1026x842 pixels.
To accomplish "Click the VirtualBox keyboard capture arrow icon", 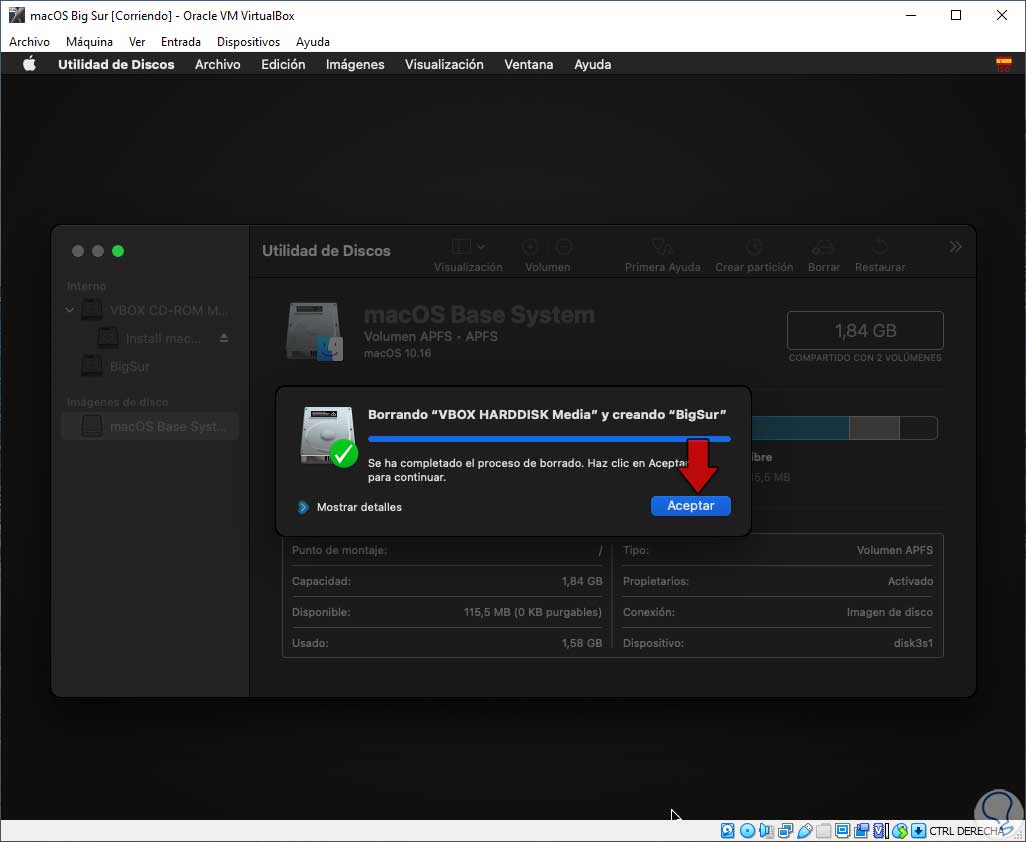I will coord(918,831).
